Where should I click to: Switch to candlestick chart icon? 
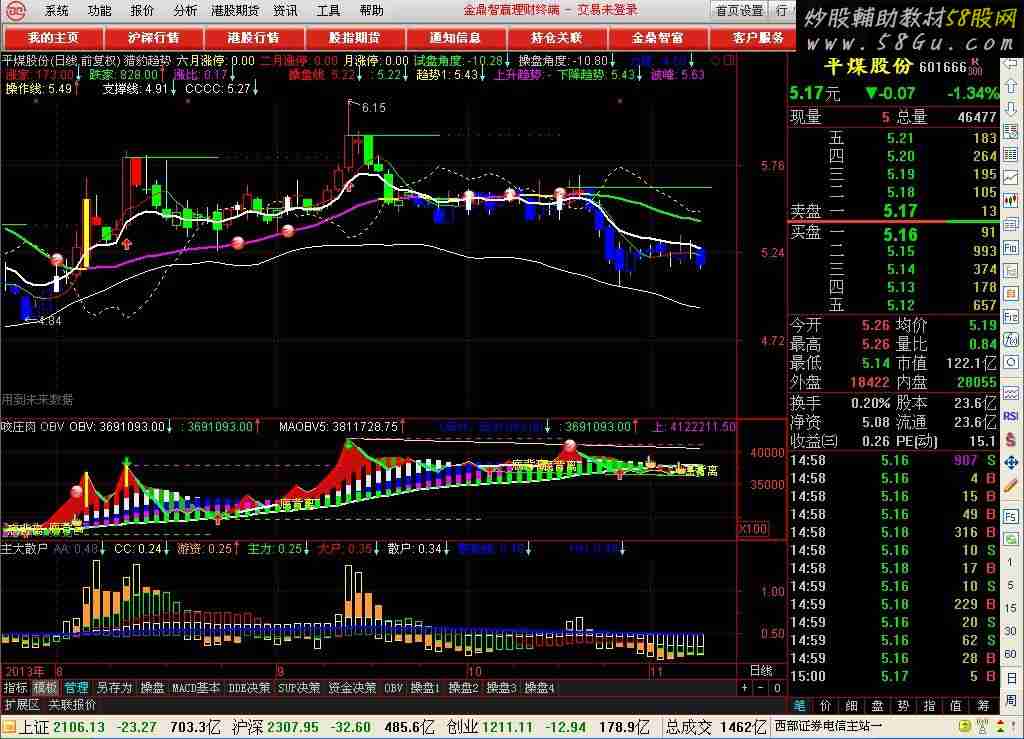(1011, 200)
